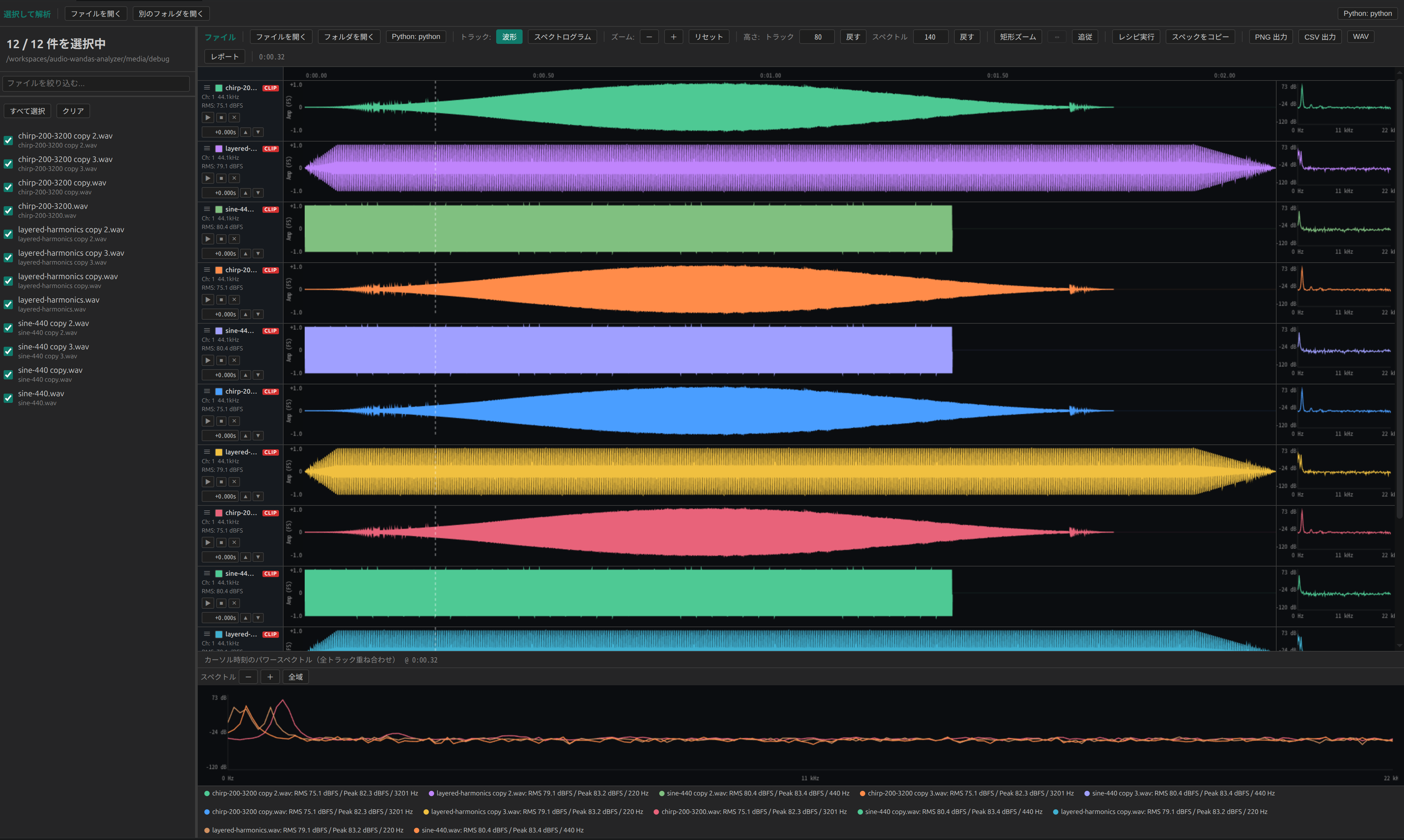This screenshot has height=840, width=1404.
Task: Open drag handle menu of purple layered track
Action: 207,148
